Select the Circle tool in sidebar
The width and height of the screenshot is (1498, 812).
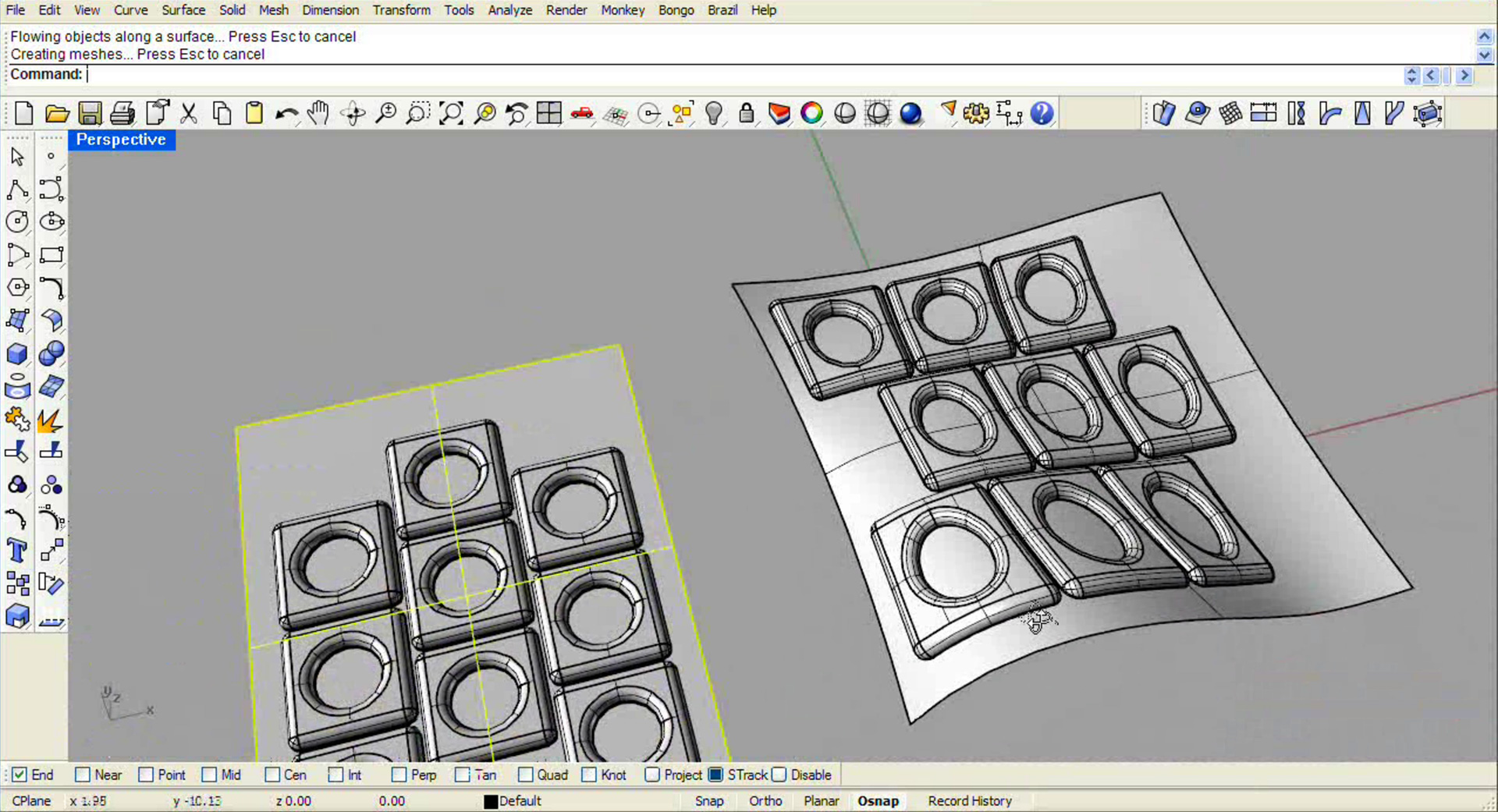click(x=17, y=222)
